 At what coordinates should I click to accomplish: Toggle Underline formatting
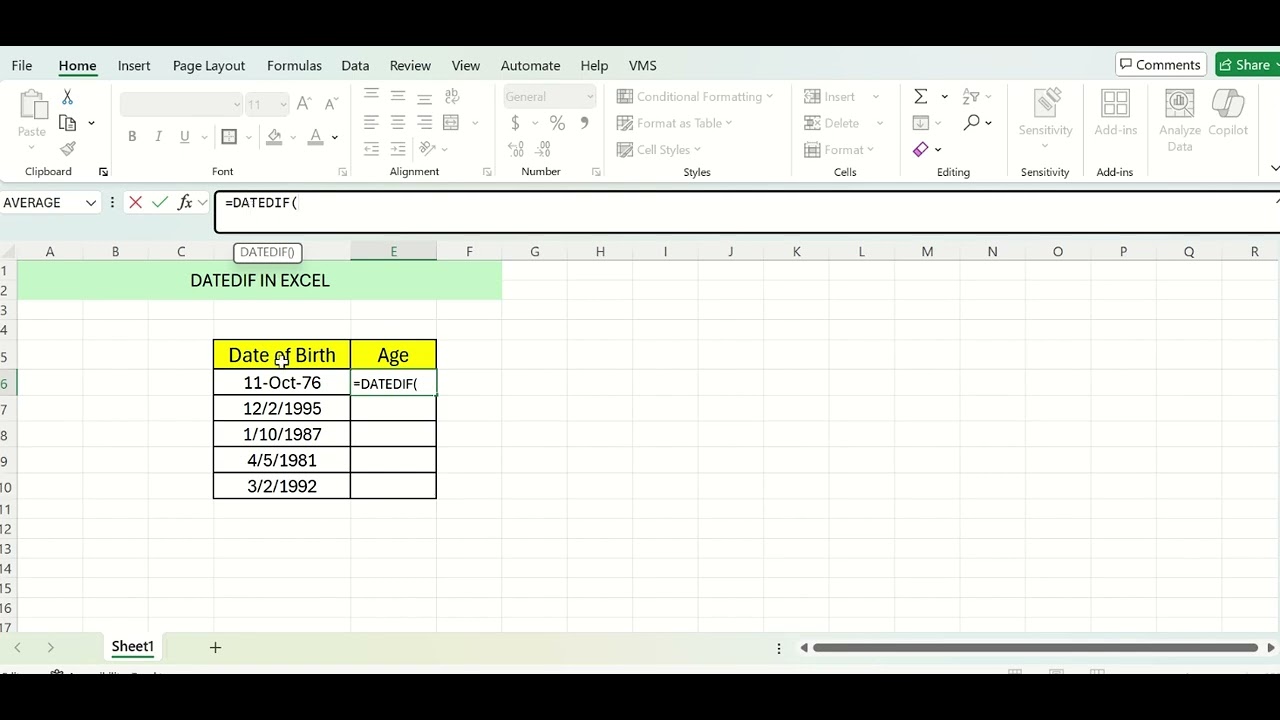coord(184,137)
